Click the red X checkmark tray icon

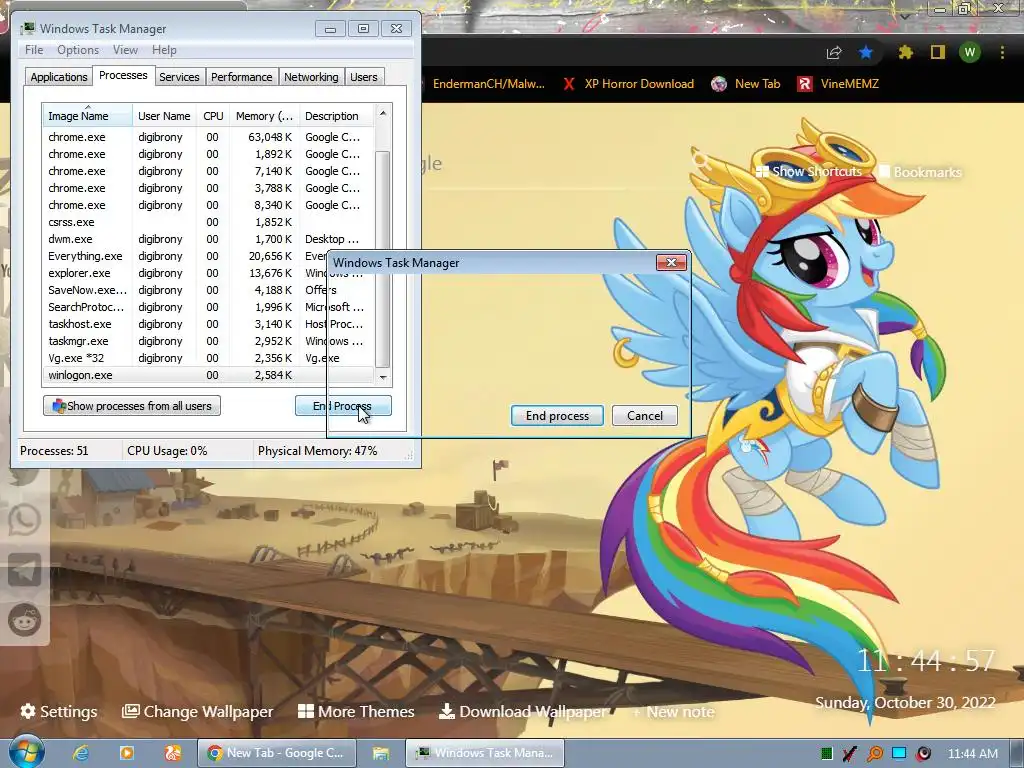(x=850, y=754)
